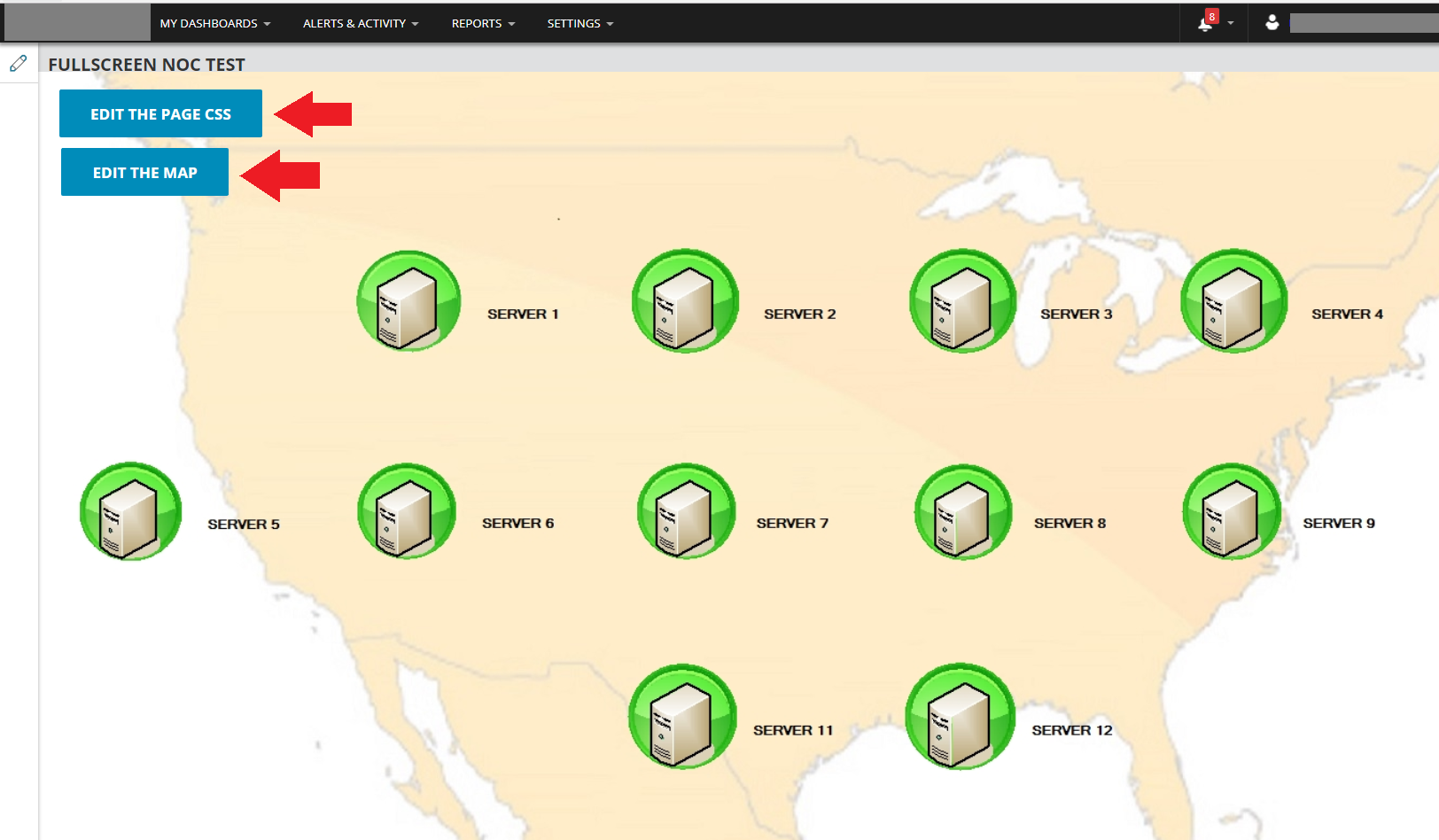1439x840 pixels.
Task: Click the Edit the Page CSS button
Action: click(x=160, y=113)
